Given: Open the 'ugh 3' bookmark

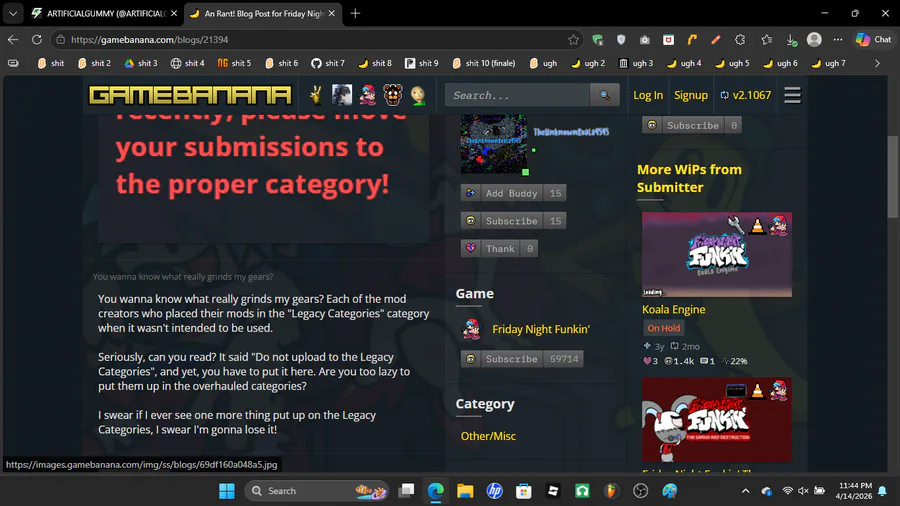Looking at the screenshot, I should point(635,63).
